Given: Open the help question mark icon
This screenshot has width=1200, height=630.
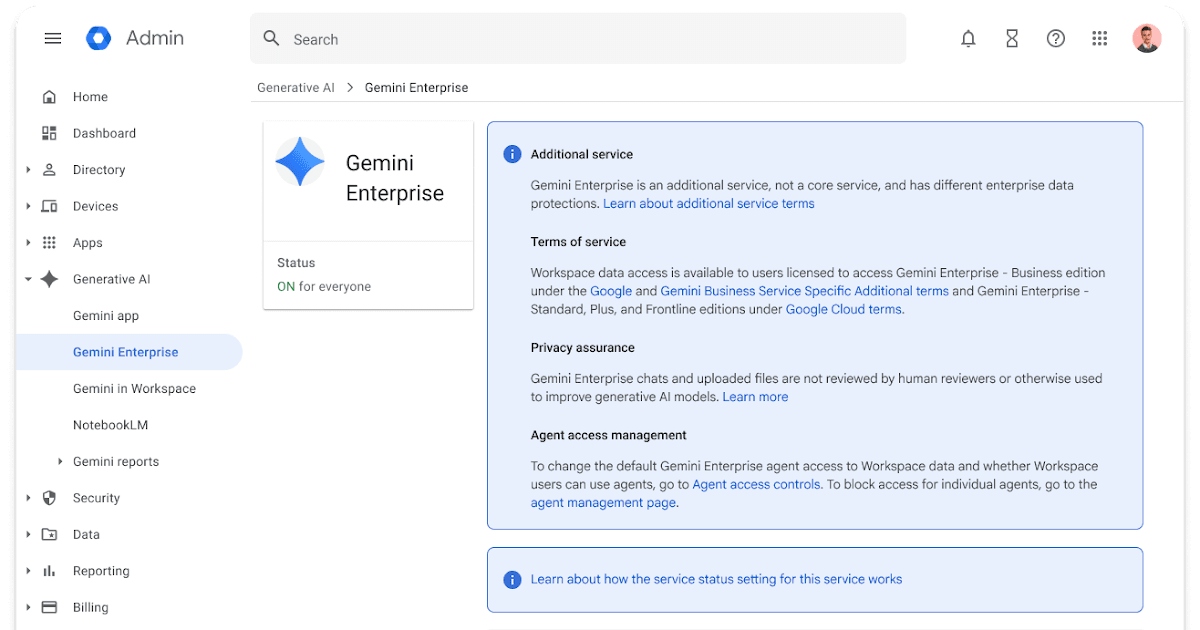Looking at the screenshot, I should click(x=1056, y=39).
